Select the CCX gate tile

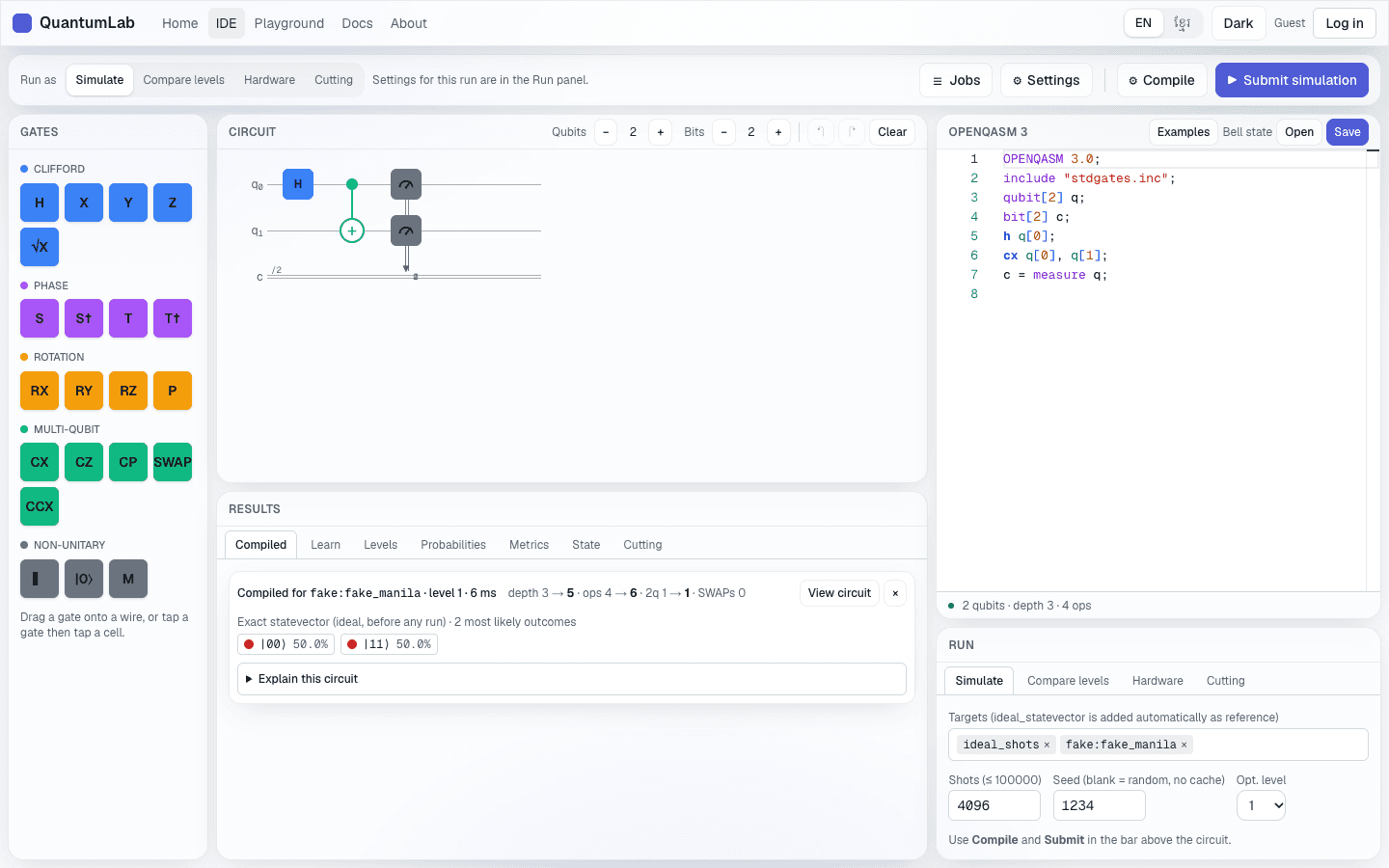click(x=40, y=506)
